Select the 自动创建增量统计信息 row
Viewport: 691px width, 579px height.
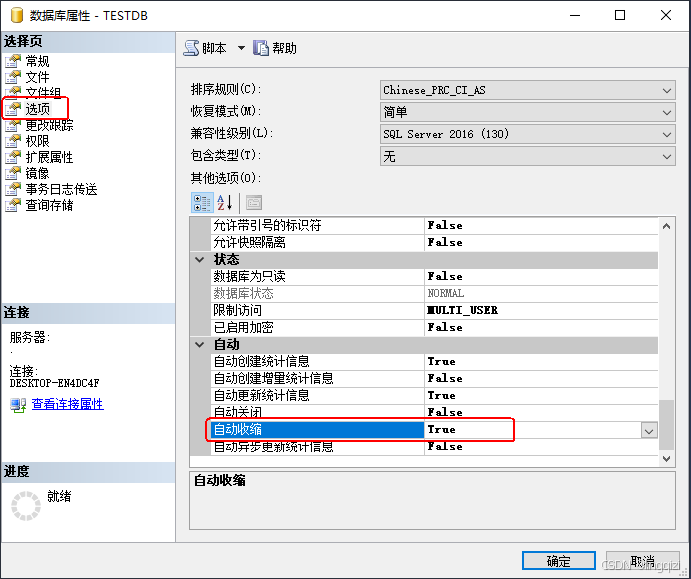(x=435, y=379)
